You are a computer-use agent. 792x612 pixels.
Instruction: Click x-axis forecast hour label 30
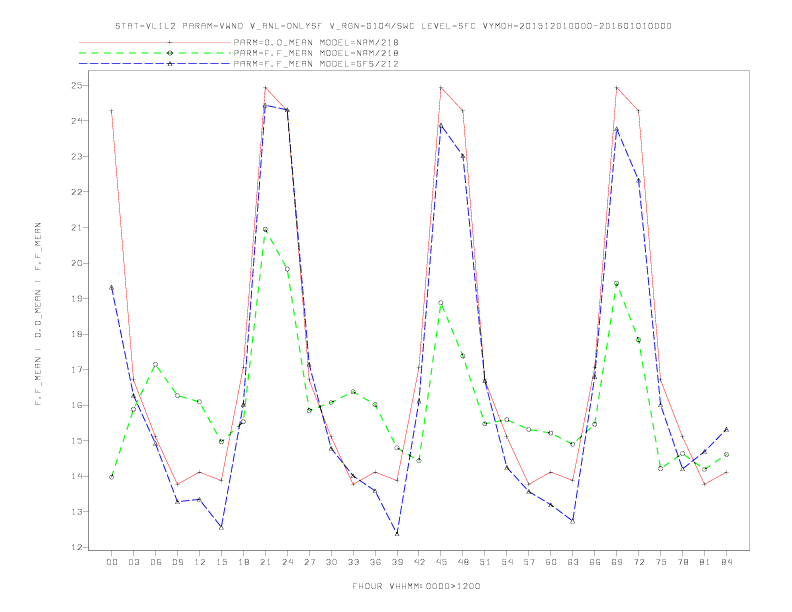[331, 562]
